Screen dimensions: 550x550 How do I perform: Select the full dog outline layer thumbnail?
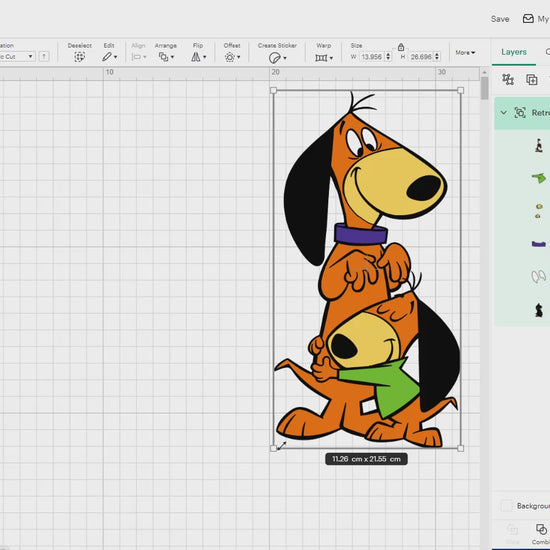point(539,145)
